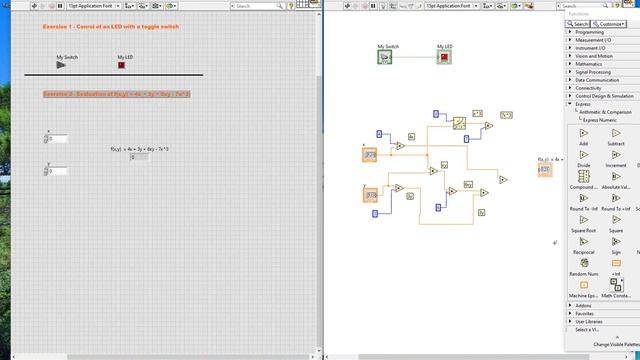Open Reorder menu in block diagram toolbar
The image size is (640, 360).
pos(516,6)
